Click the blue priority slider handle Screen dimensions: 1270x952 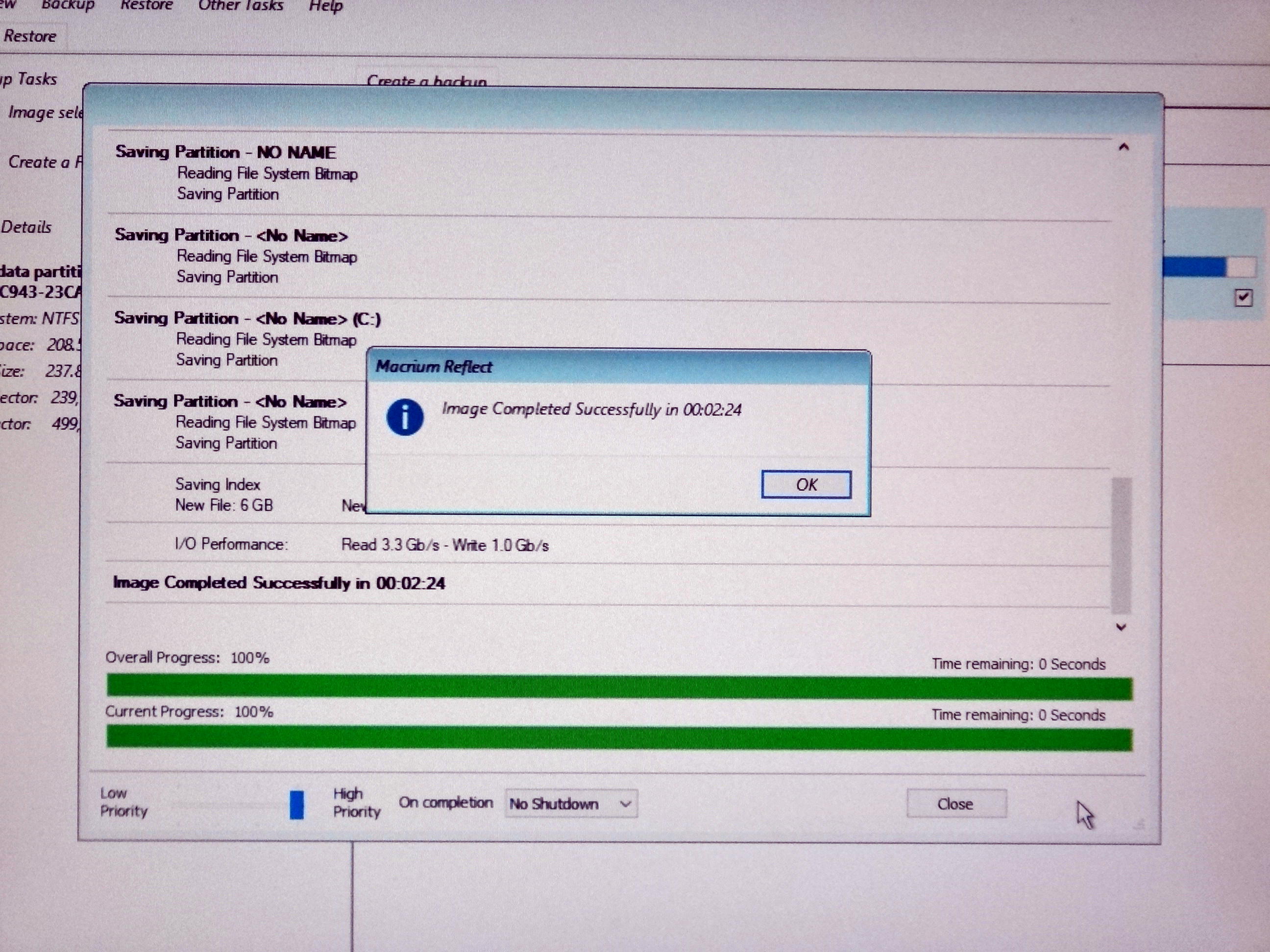click(x=297, y=804)
